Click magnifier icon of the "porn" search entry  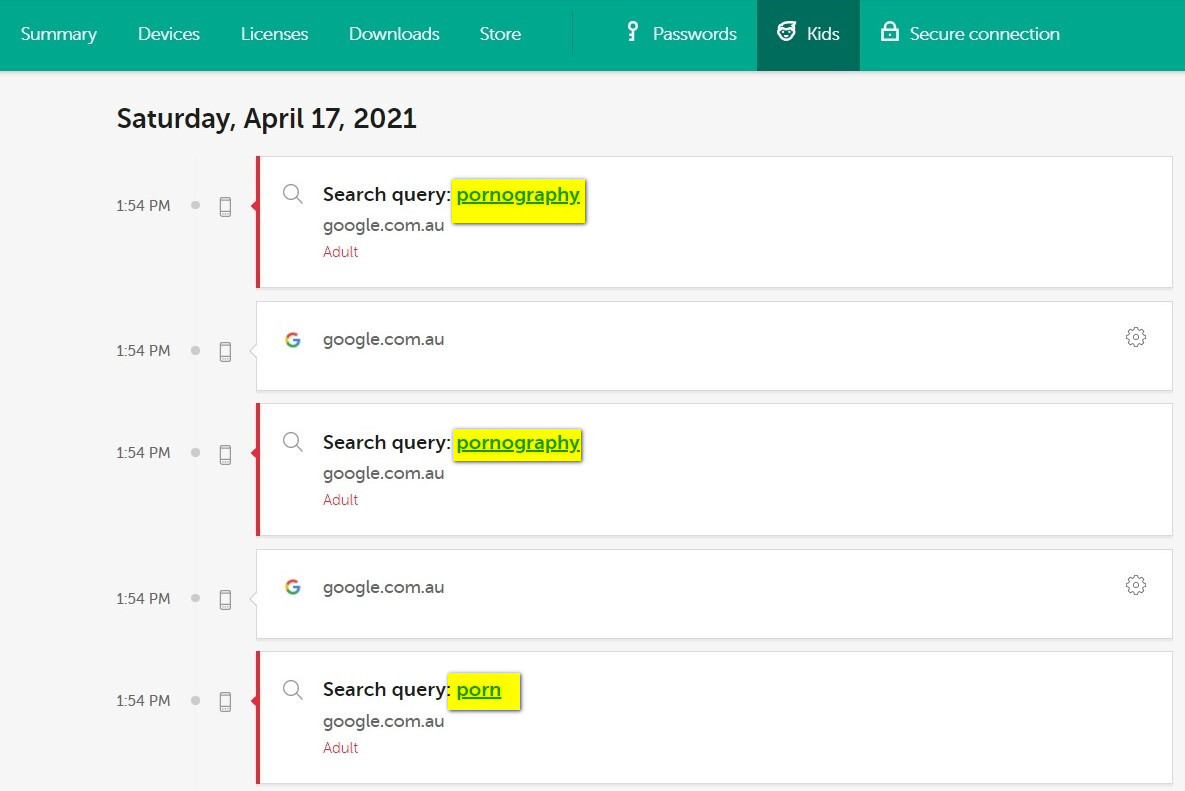pyautogui.click(x=293, y=689)
